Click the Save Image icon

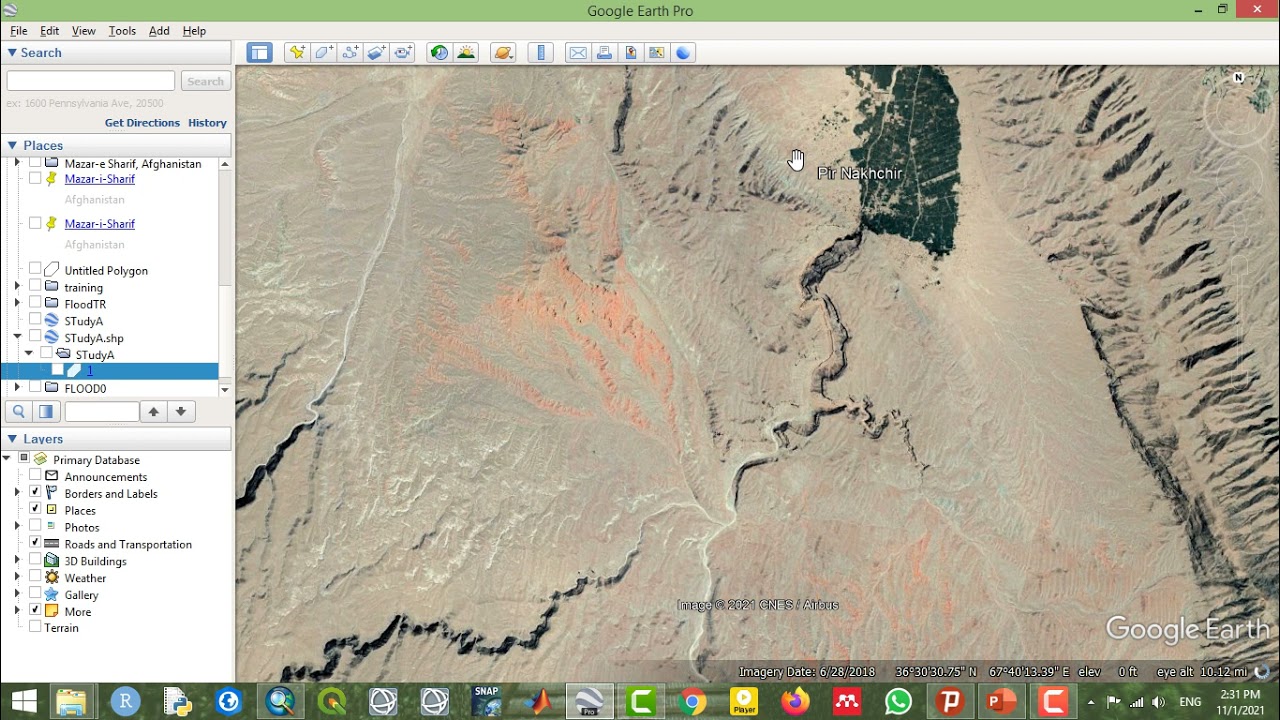point(630,53)
